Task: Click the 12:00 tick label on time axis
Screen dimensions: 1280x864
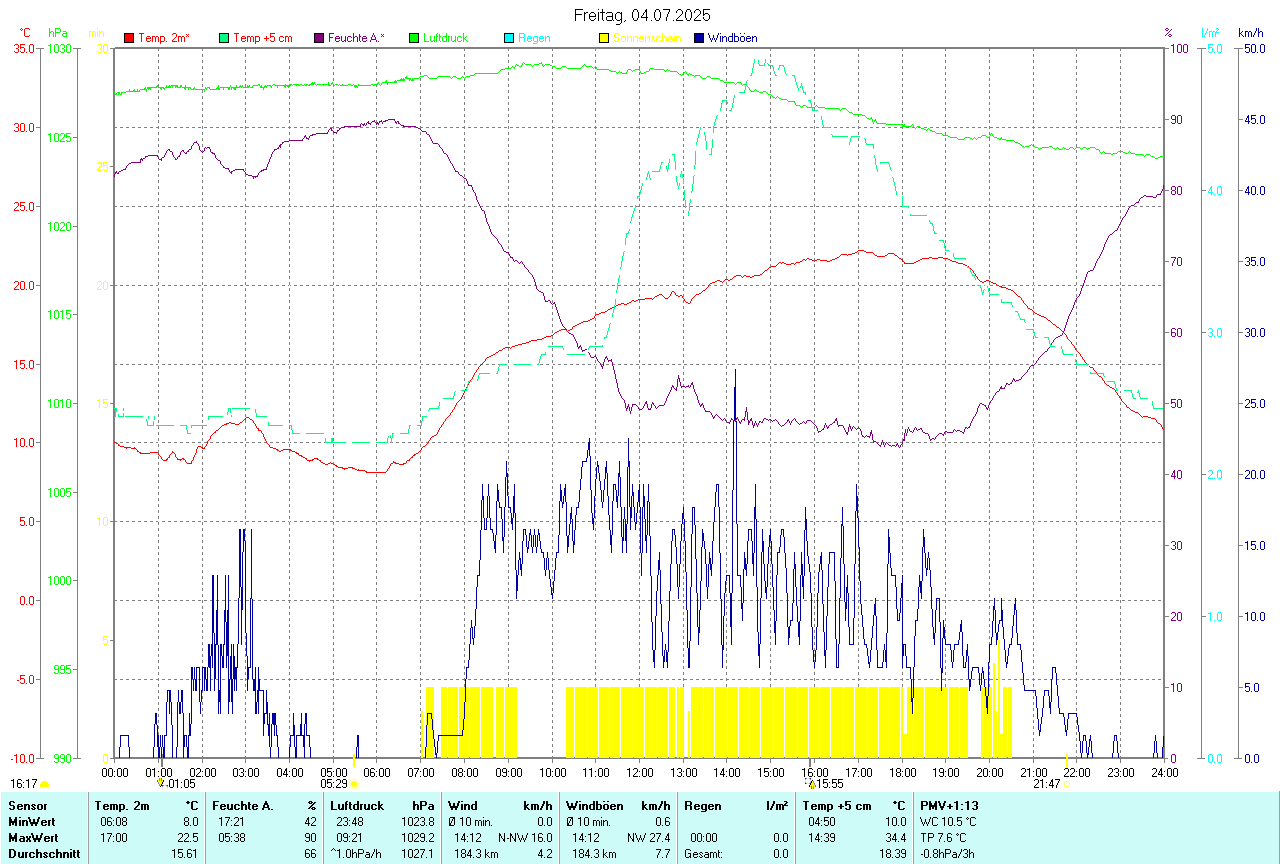Action: click(x=639, y=772)
